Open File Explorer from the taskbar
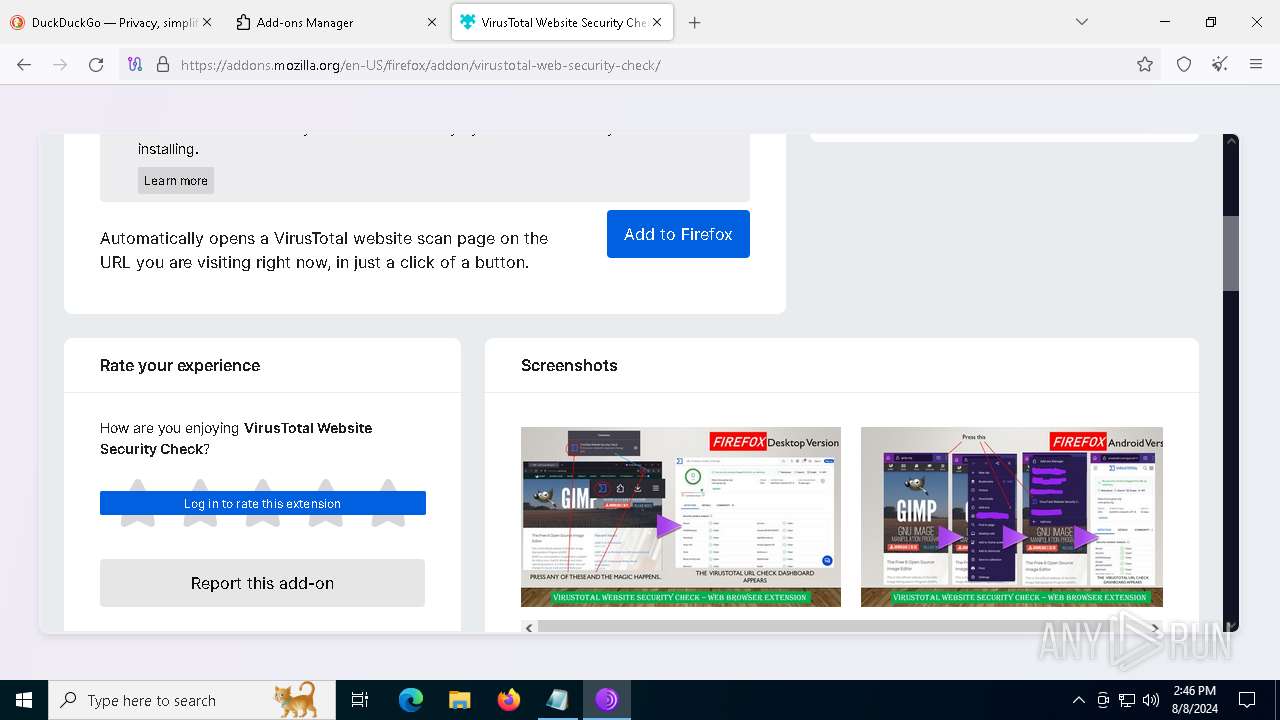The image size is (1280, 720). click(459, 700)
